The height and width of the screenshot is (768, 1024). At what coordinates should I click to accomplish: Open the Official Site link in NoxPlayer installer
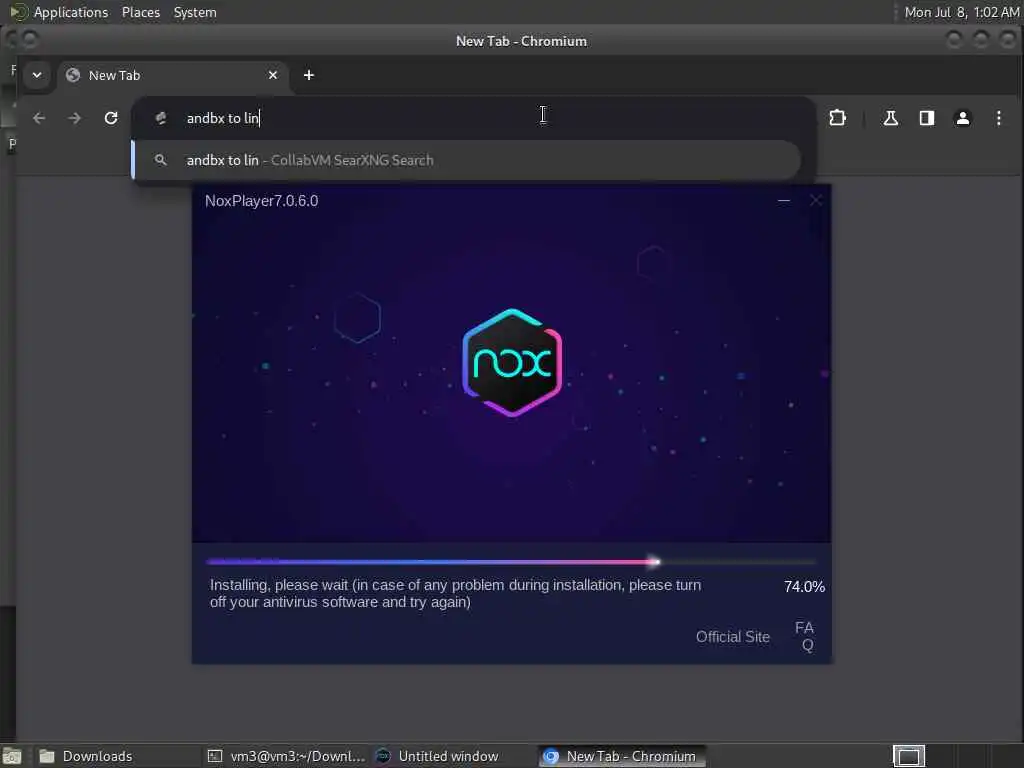click(x=733, y=637)
